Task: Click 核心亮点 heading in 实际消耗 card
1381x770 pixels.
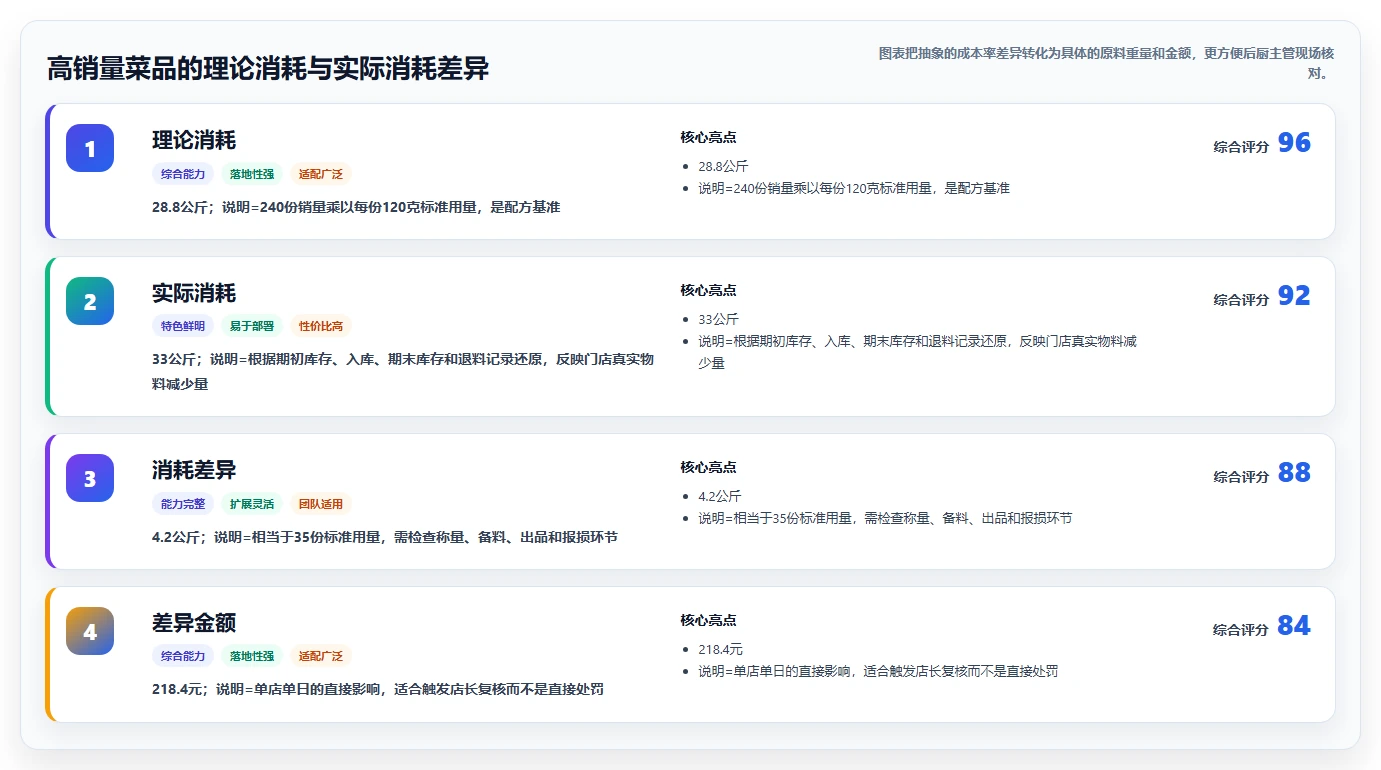Action: tap(708, 291)
